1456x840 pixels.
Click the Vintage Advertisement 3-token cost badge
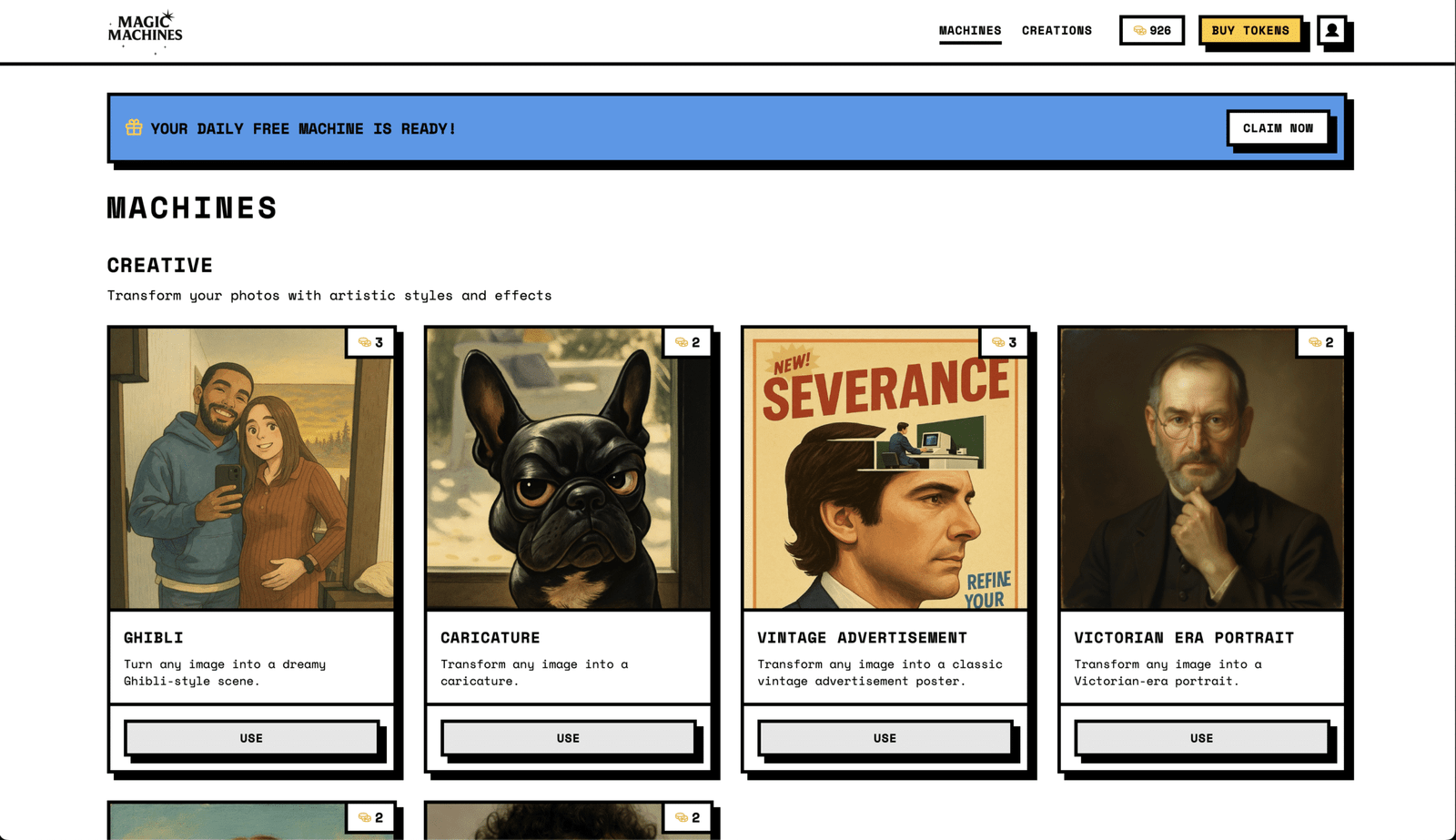pos(1004,342)
